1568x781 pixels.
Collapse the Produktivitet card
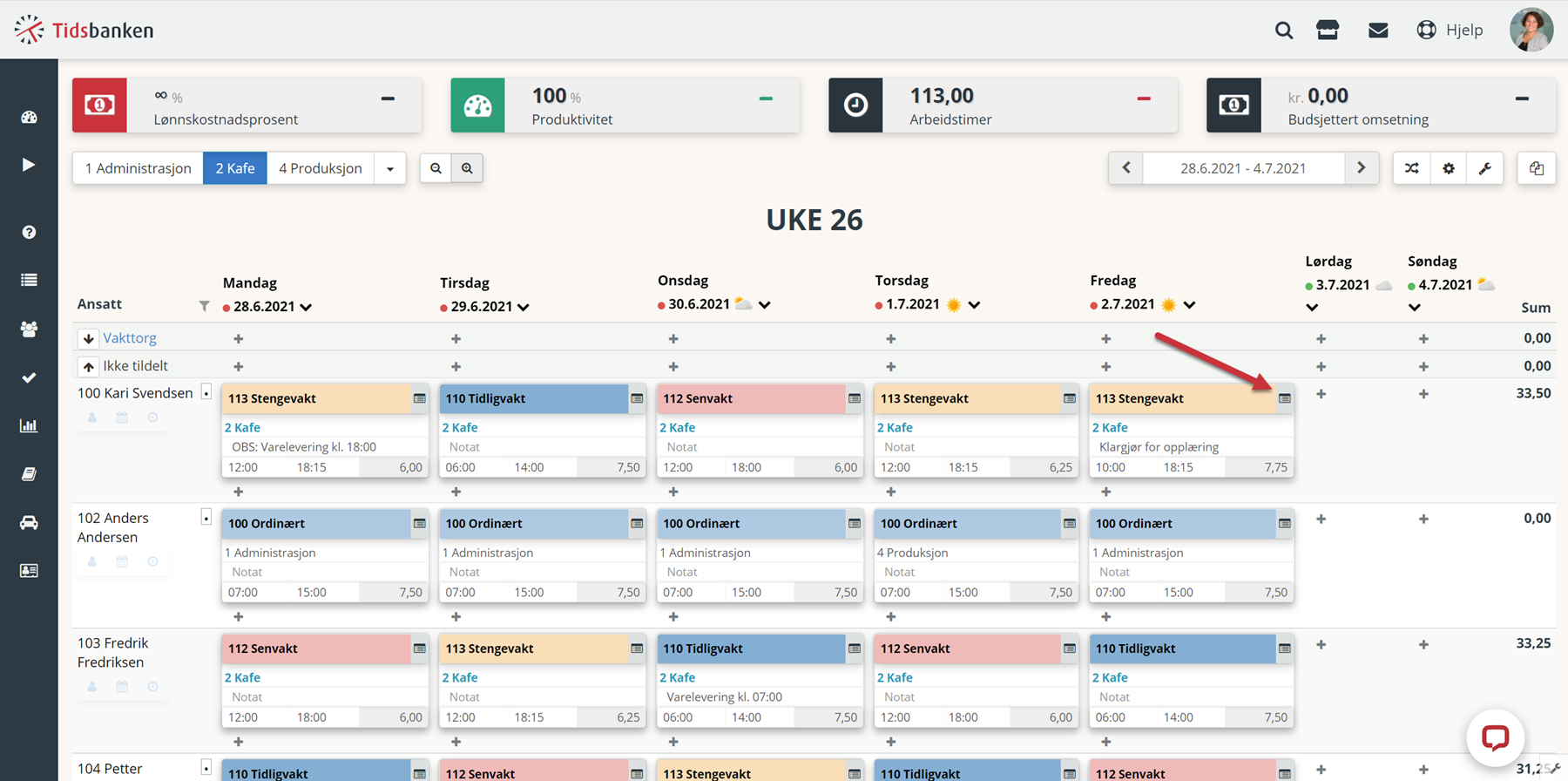pos(766,98)
